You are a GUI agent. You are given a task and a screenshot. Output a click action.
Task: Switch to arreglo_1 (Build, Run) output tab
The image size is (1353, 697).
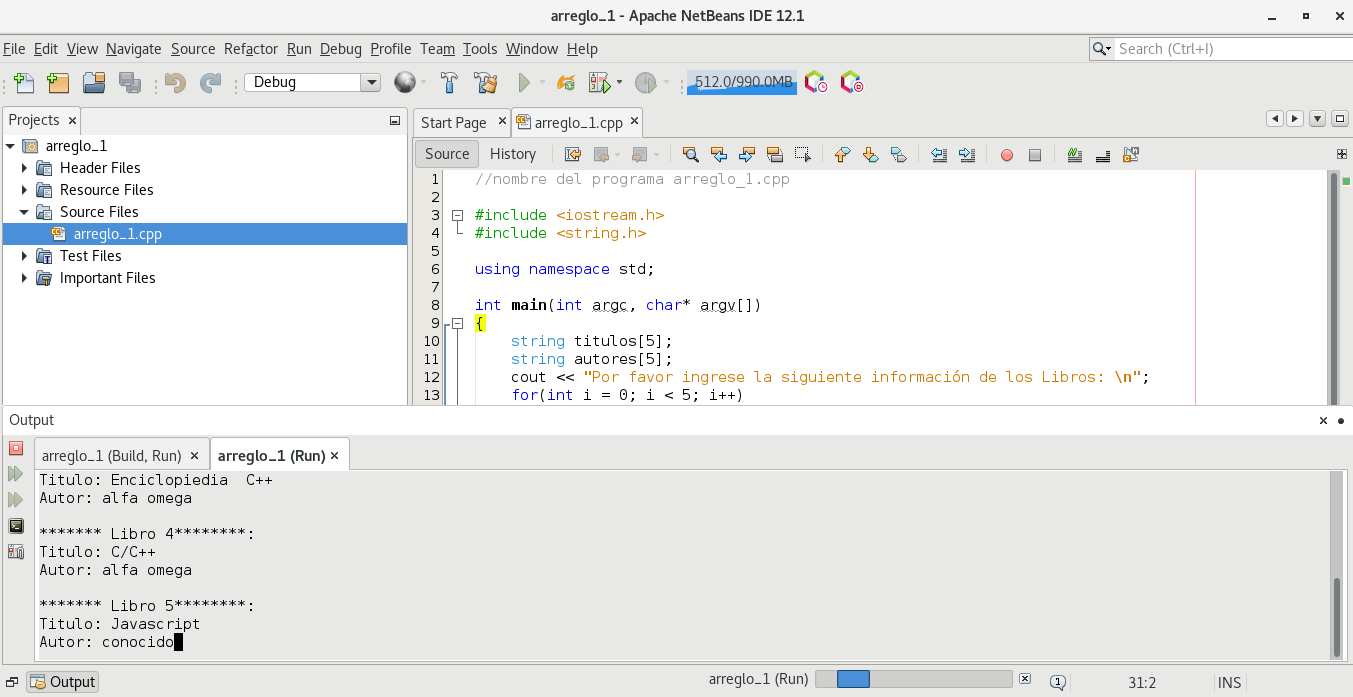click(111, 455)
